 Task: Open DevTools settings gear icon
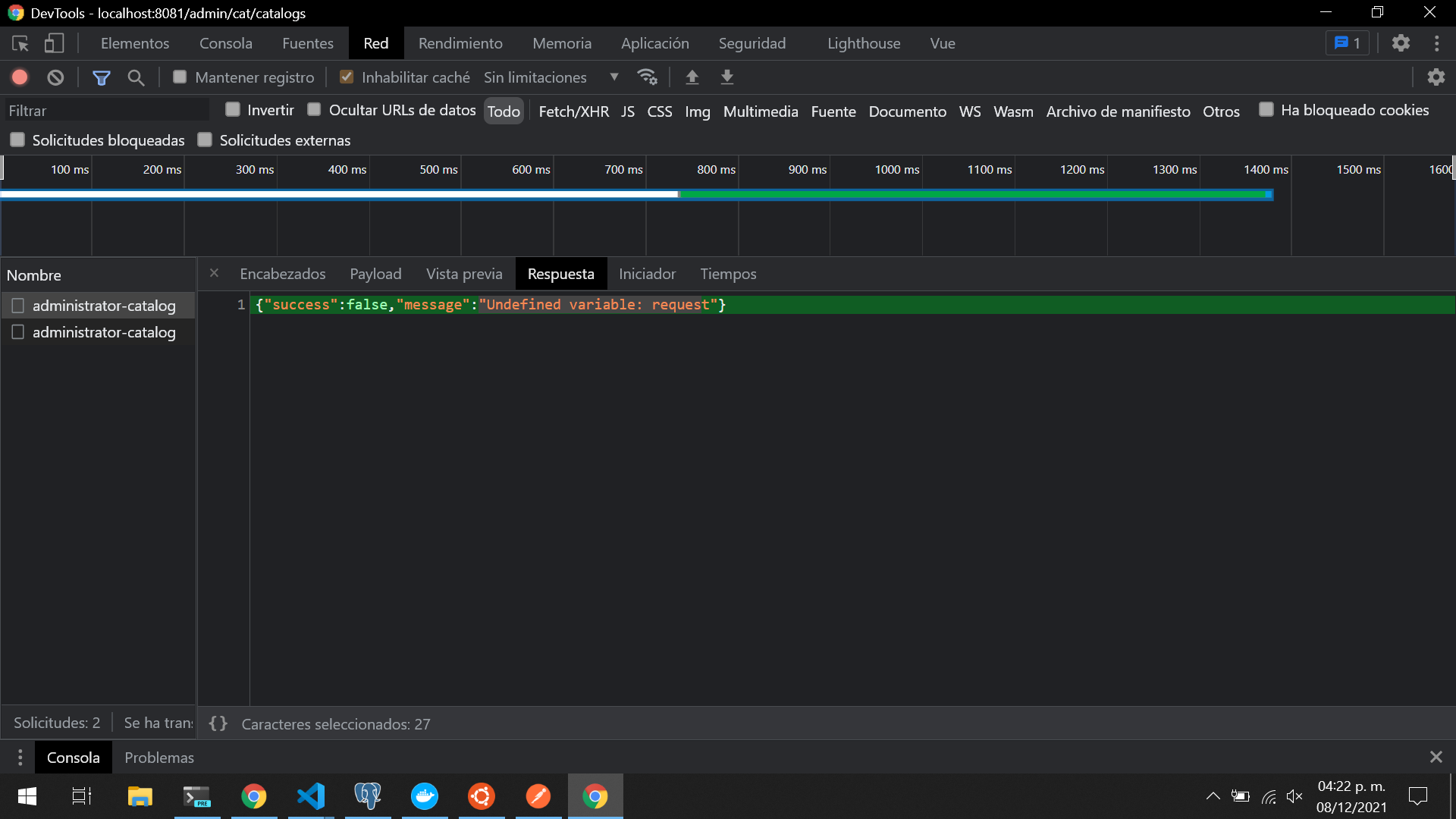click(x=1401, y=43)
